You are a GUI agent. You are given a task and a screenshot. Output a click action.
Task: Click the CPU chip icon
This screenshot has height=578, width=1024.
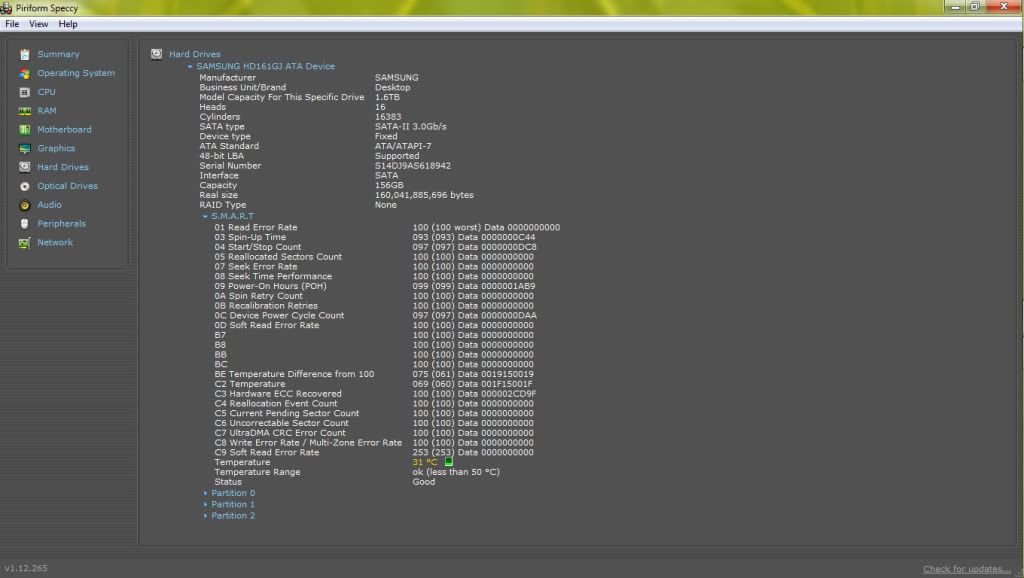pos(25,93)
